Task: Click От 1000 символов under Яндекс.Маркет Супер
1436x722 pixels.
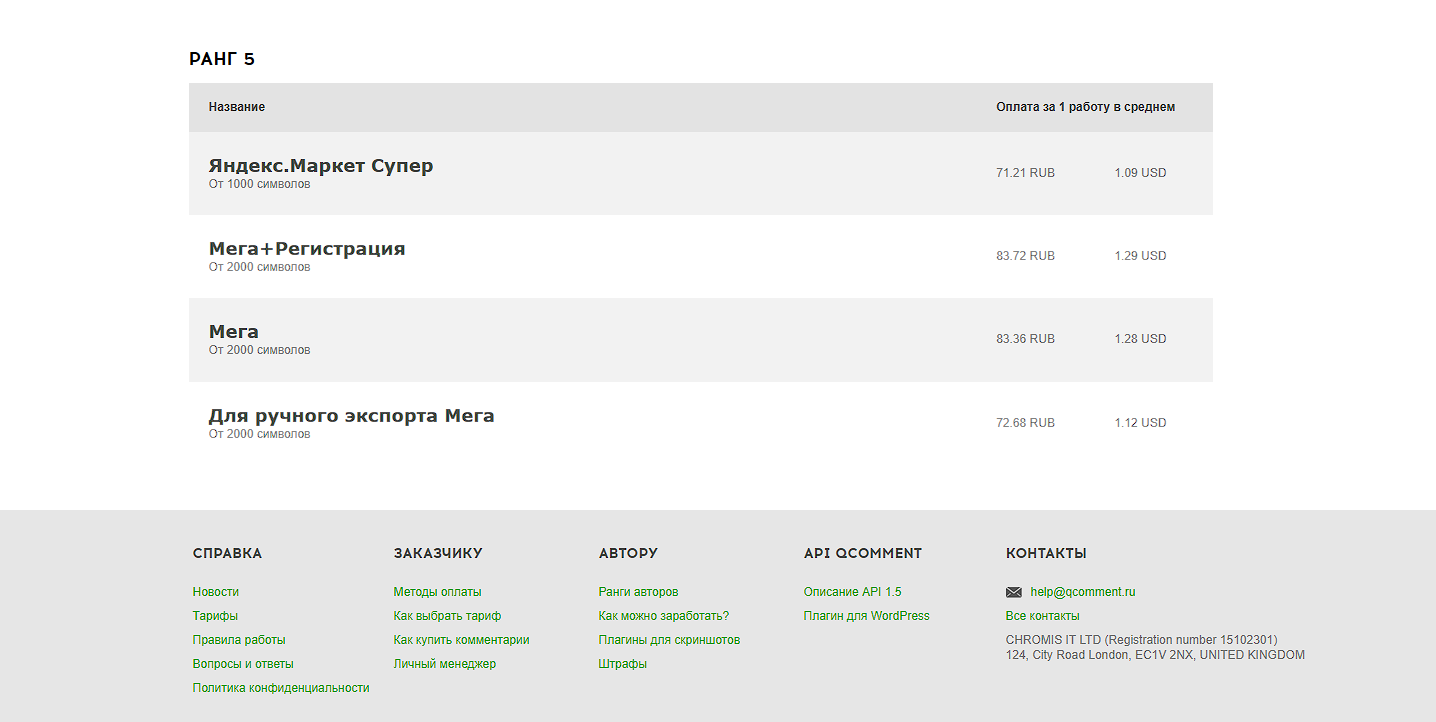Action: (259, 184)
